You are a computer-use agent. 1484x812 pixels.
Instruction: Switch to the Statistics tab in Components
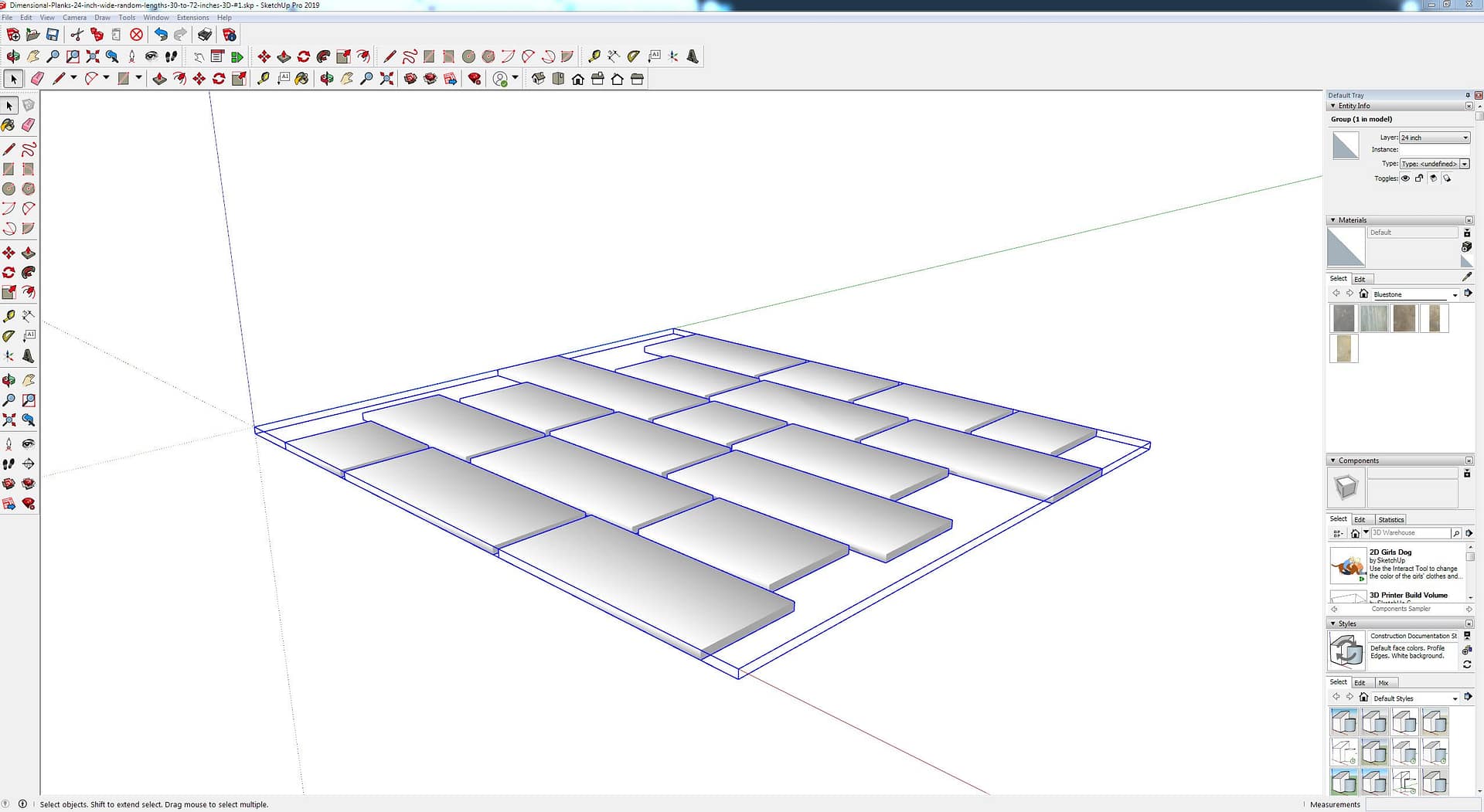(1390, 520)
